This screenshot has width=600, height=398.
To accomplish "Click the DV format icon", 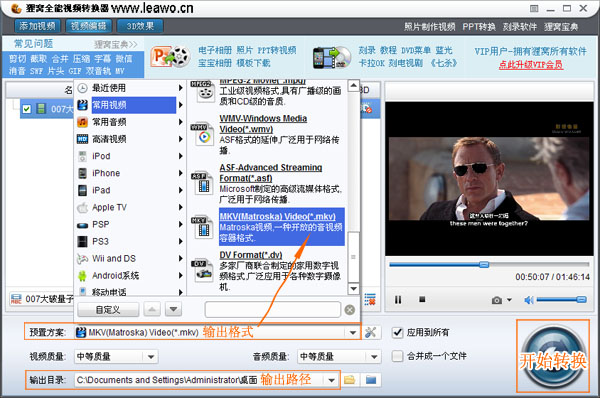I will (202, 271).
